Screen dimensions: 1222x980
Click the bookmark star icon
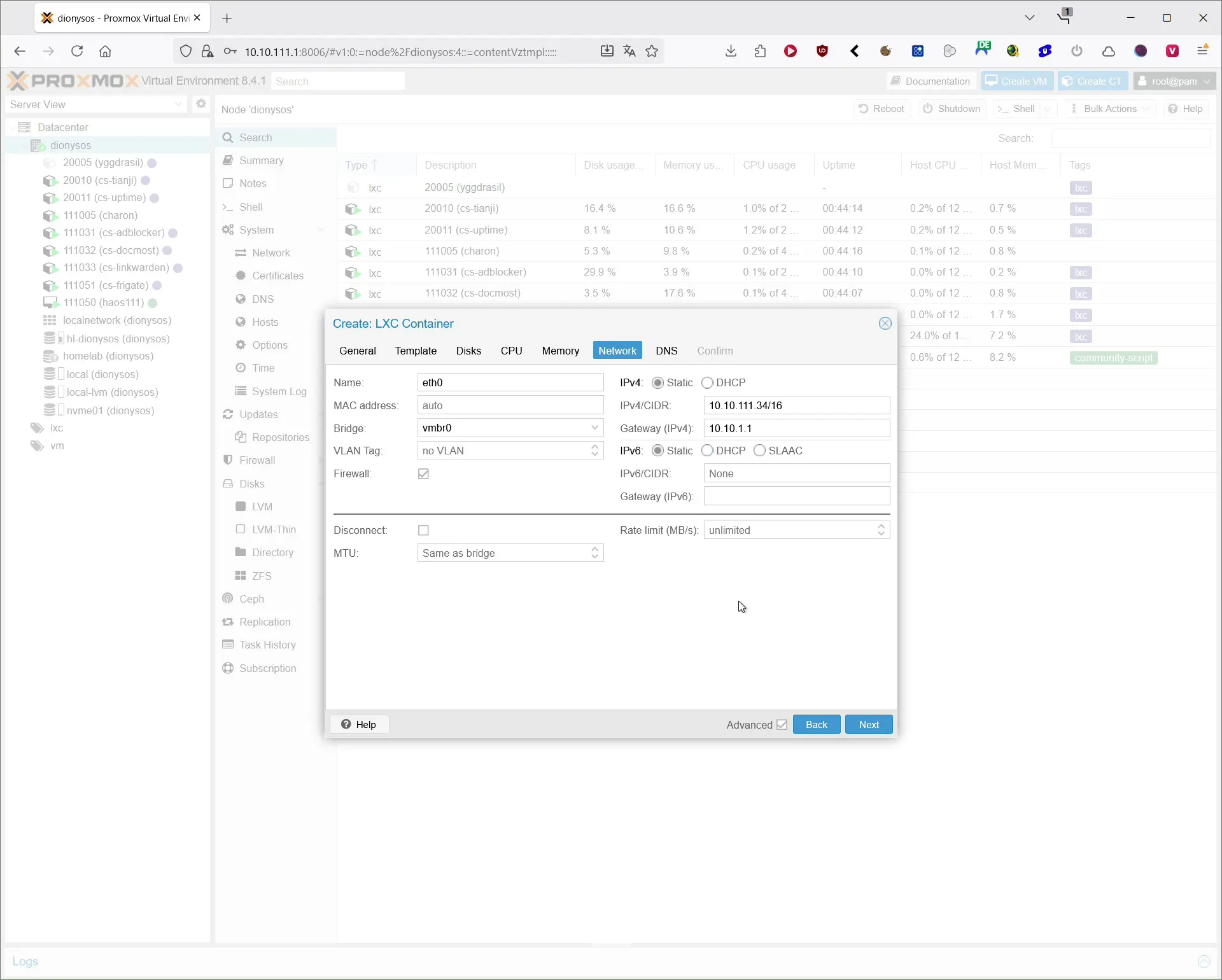click(x=652, y=52)
